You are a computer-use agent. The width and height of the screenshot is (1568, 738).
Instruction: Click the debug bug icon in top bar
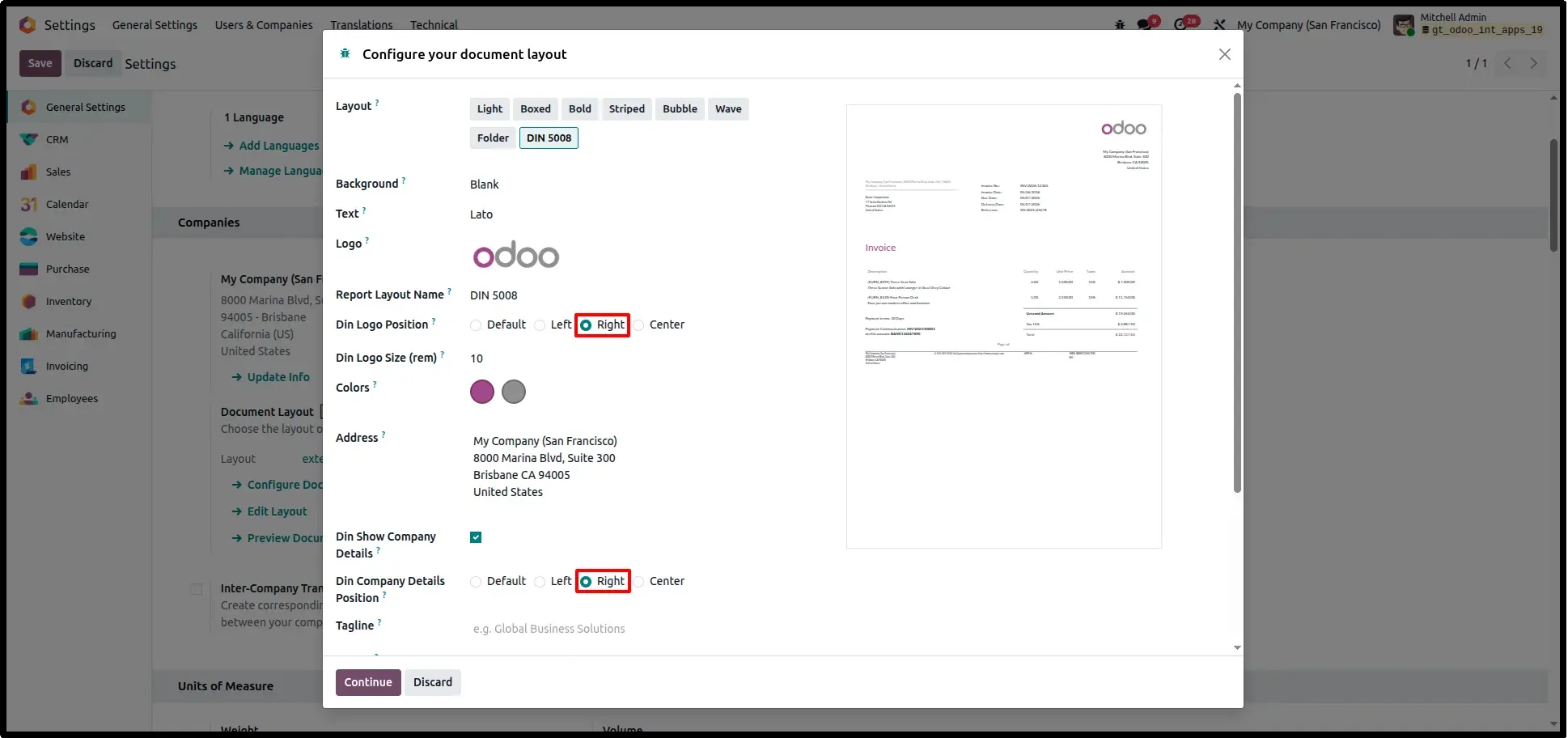(1120, 25)
